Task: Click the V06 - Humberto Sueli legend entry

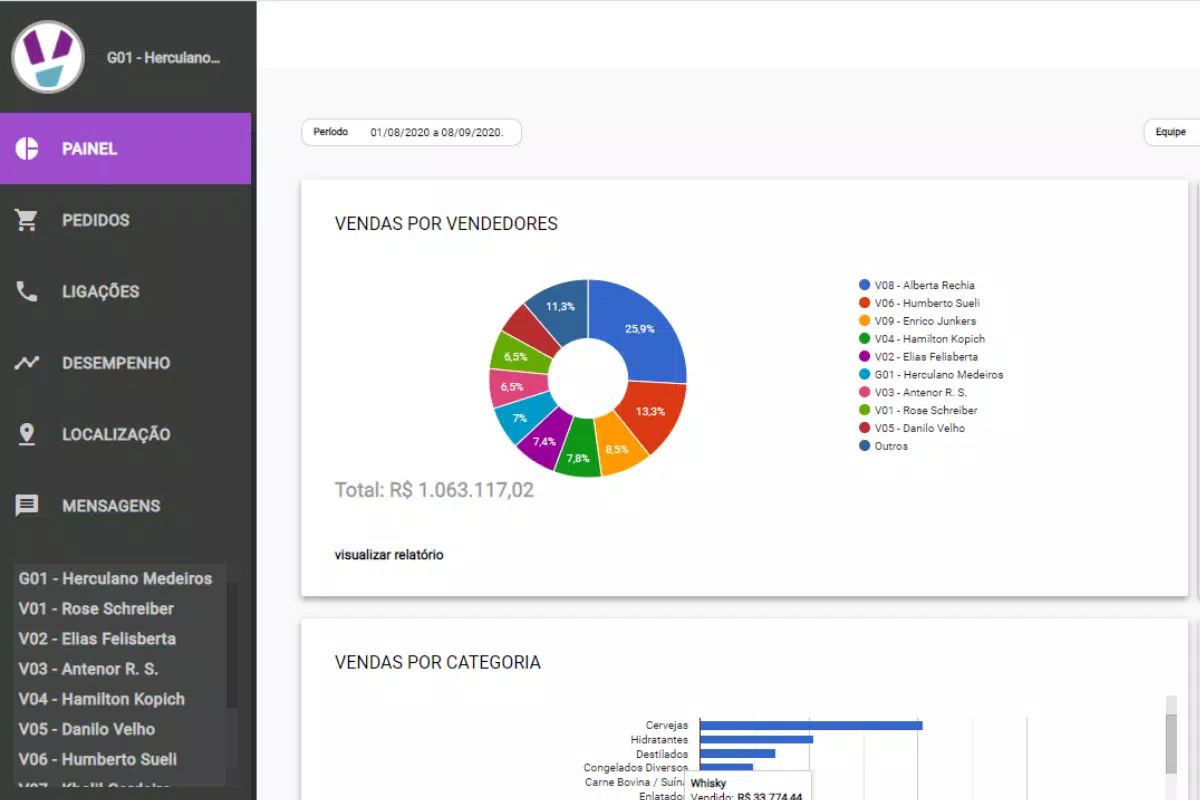Action: coord(926,303)
